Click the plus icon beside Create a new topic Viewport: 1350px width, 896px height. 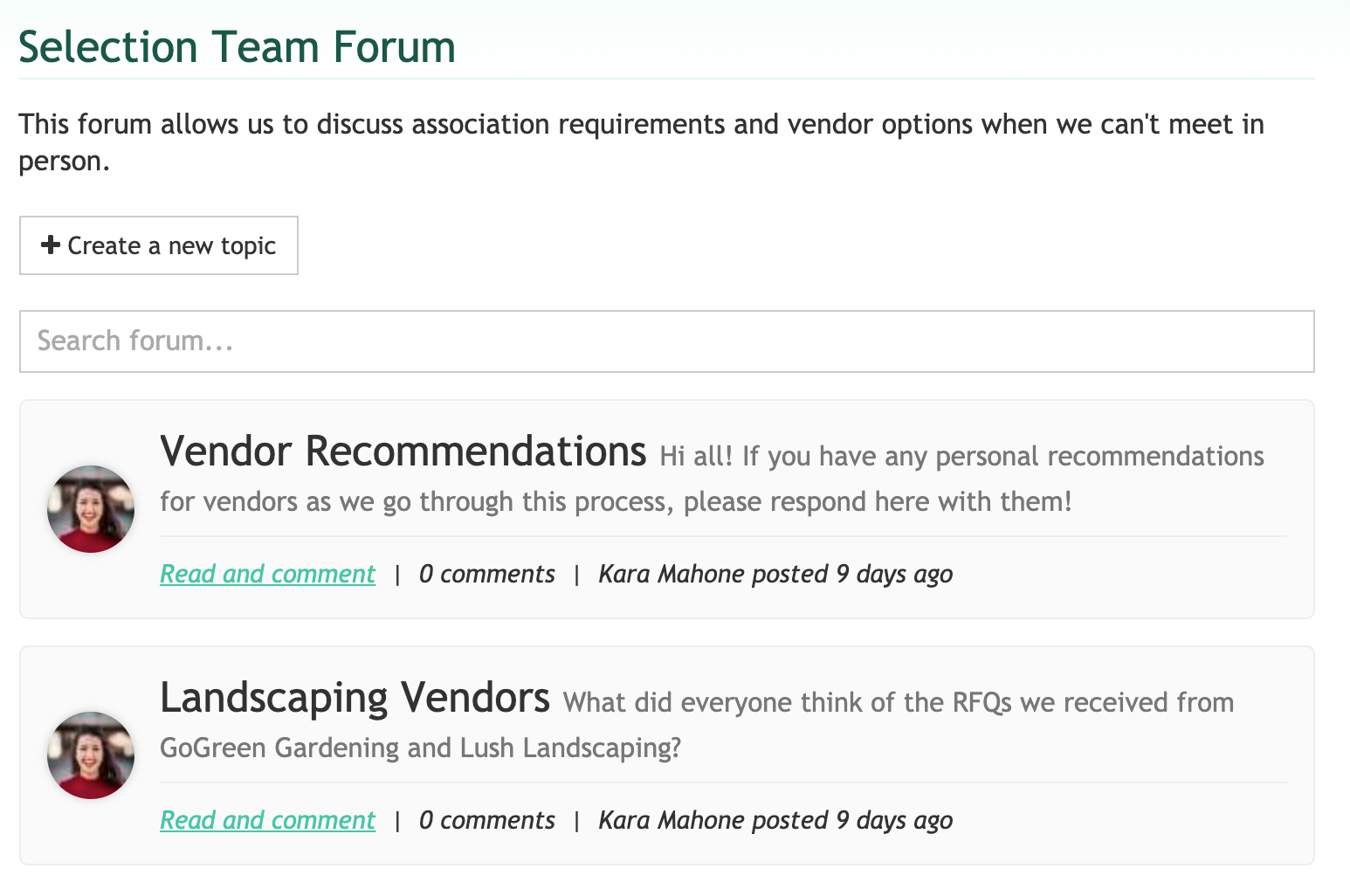pos(51,245)
